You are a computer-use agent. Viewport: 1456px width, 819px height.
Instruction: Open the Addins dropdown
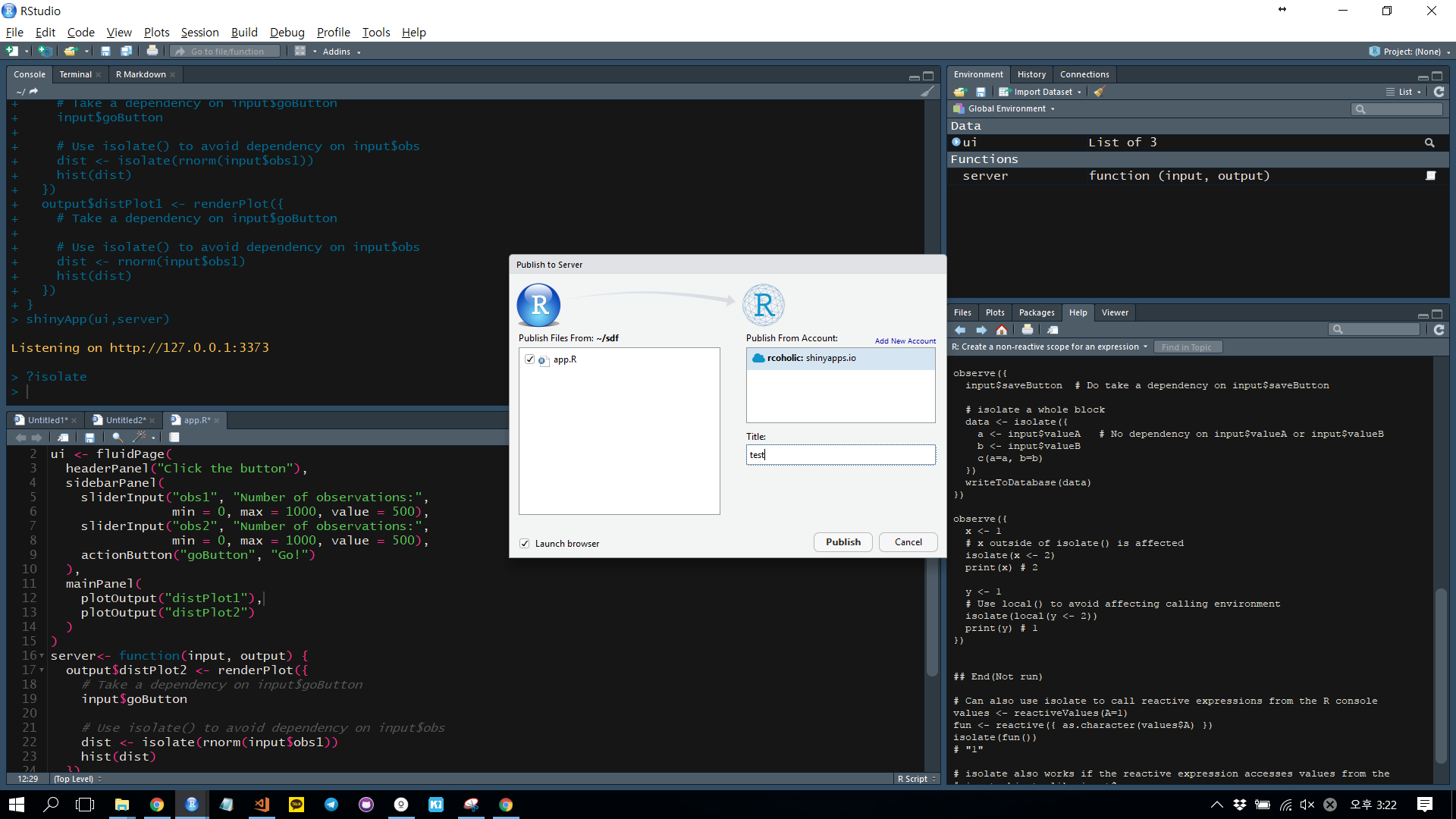tap(340, 52)
